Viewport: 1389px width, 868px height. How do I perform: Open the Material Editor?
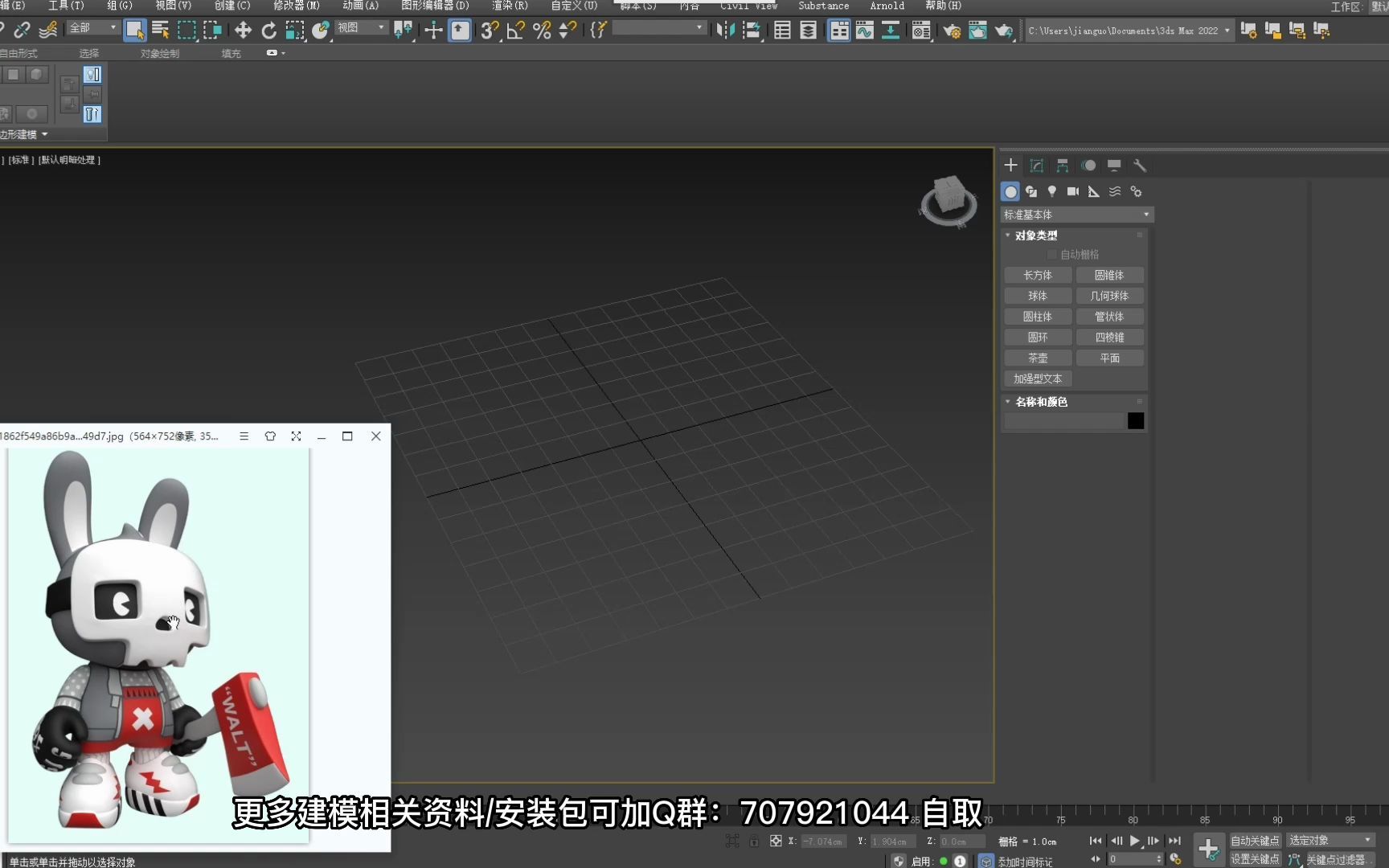pos(921,31)
